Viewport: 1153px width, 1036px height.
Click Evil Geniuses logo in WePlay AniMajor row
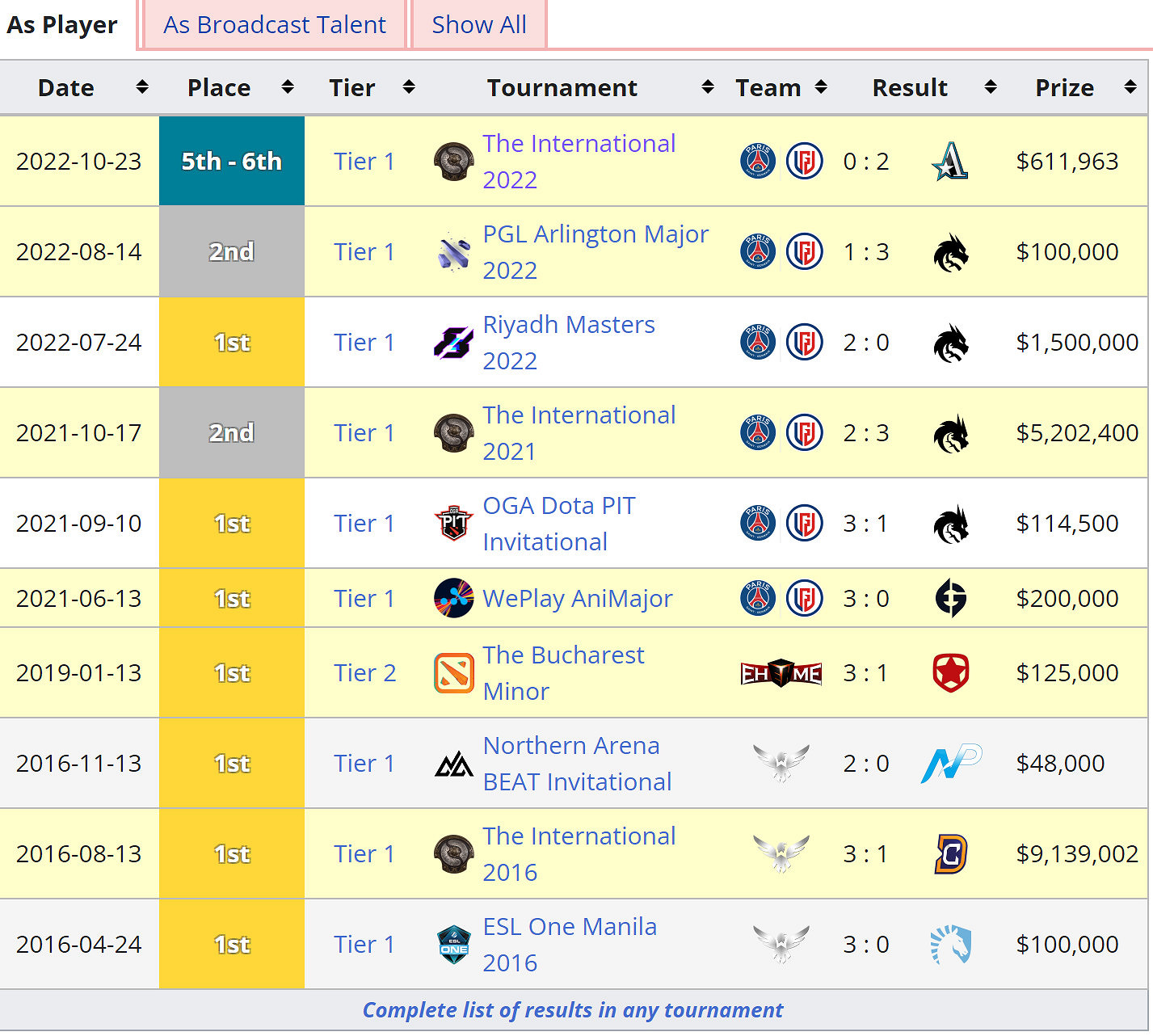[x=950, y=599]
